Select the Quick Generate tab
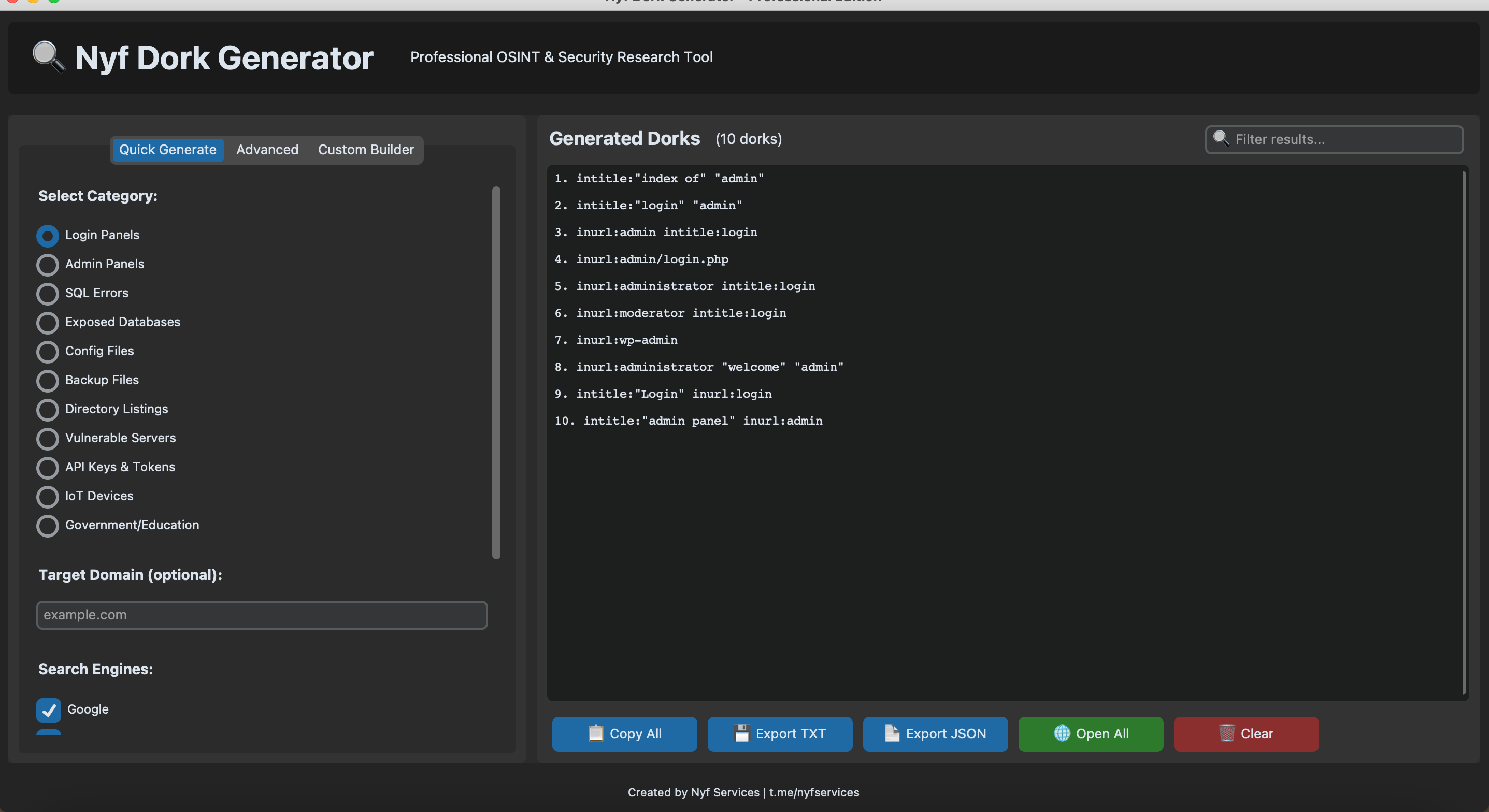The height and width of the screenshot is (812, 1489). pyautogui.click(x=168, y=150)
